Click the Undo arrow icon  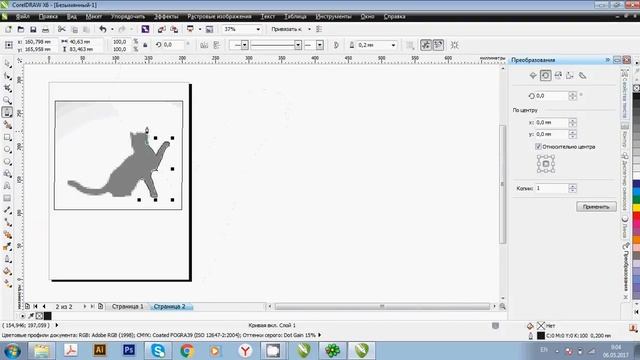pyautogui.click(x=103, y=29)
